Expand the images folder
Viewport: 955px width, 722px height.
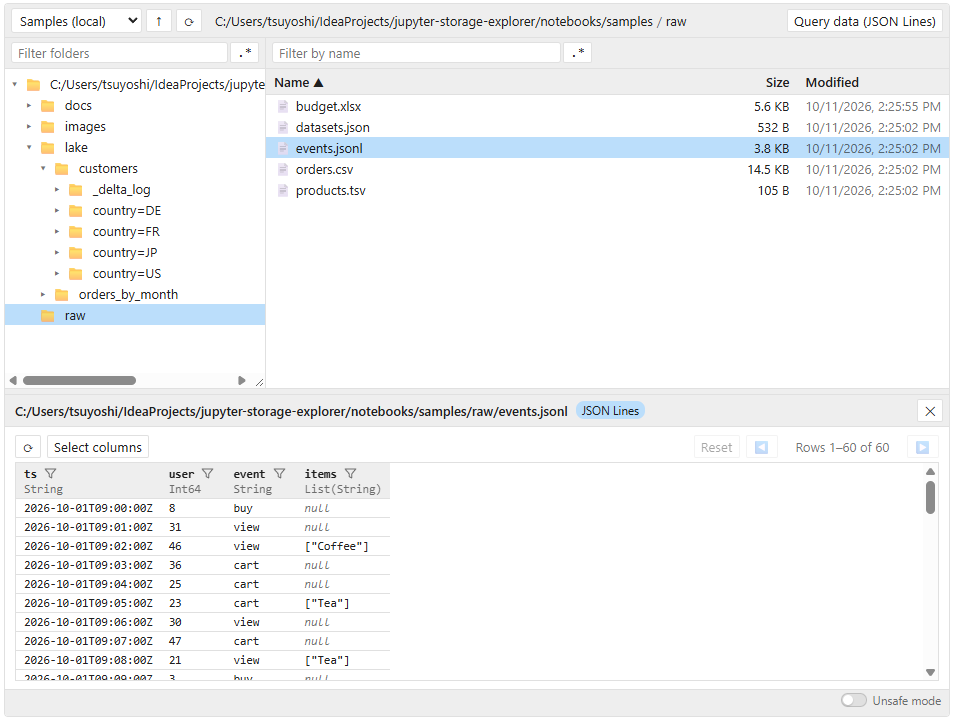29,127
